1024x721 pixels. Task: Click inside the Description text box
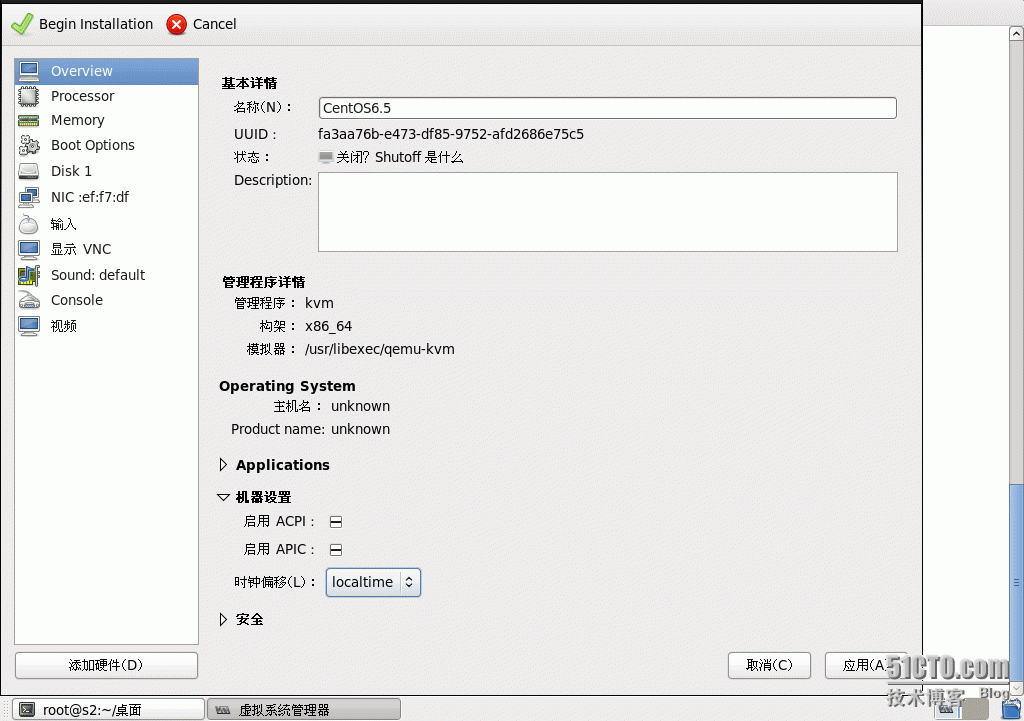[x=607, y=212]
